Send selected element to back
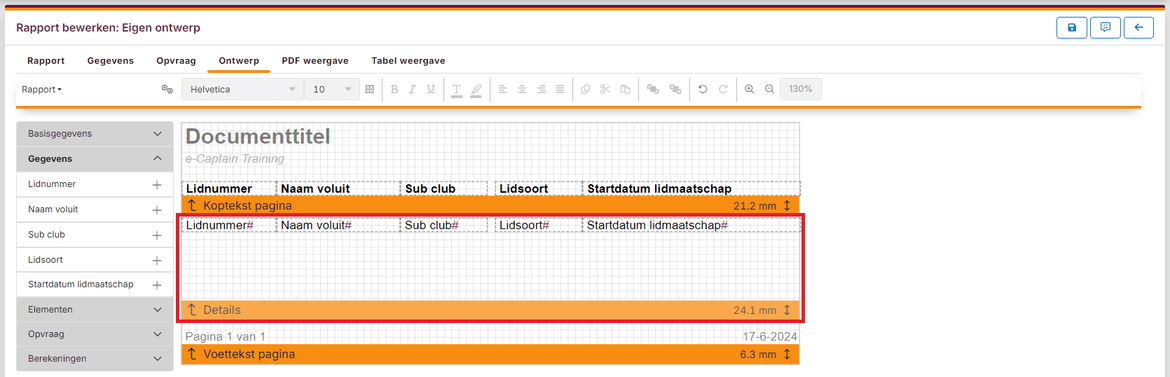Image resolution: width=1170 pixels, height=377 pixels. tap(675, 89)
